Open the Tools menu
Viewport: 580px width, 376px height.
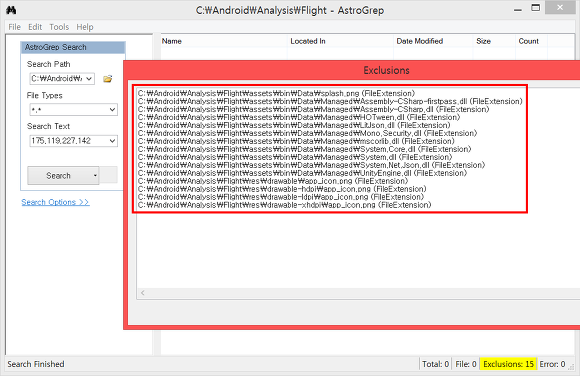pyautogui.click(x=59, y=27)
